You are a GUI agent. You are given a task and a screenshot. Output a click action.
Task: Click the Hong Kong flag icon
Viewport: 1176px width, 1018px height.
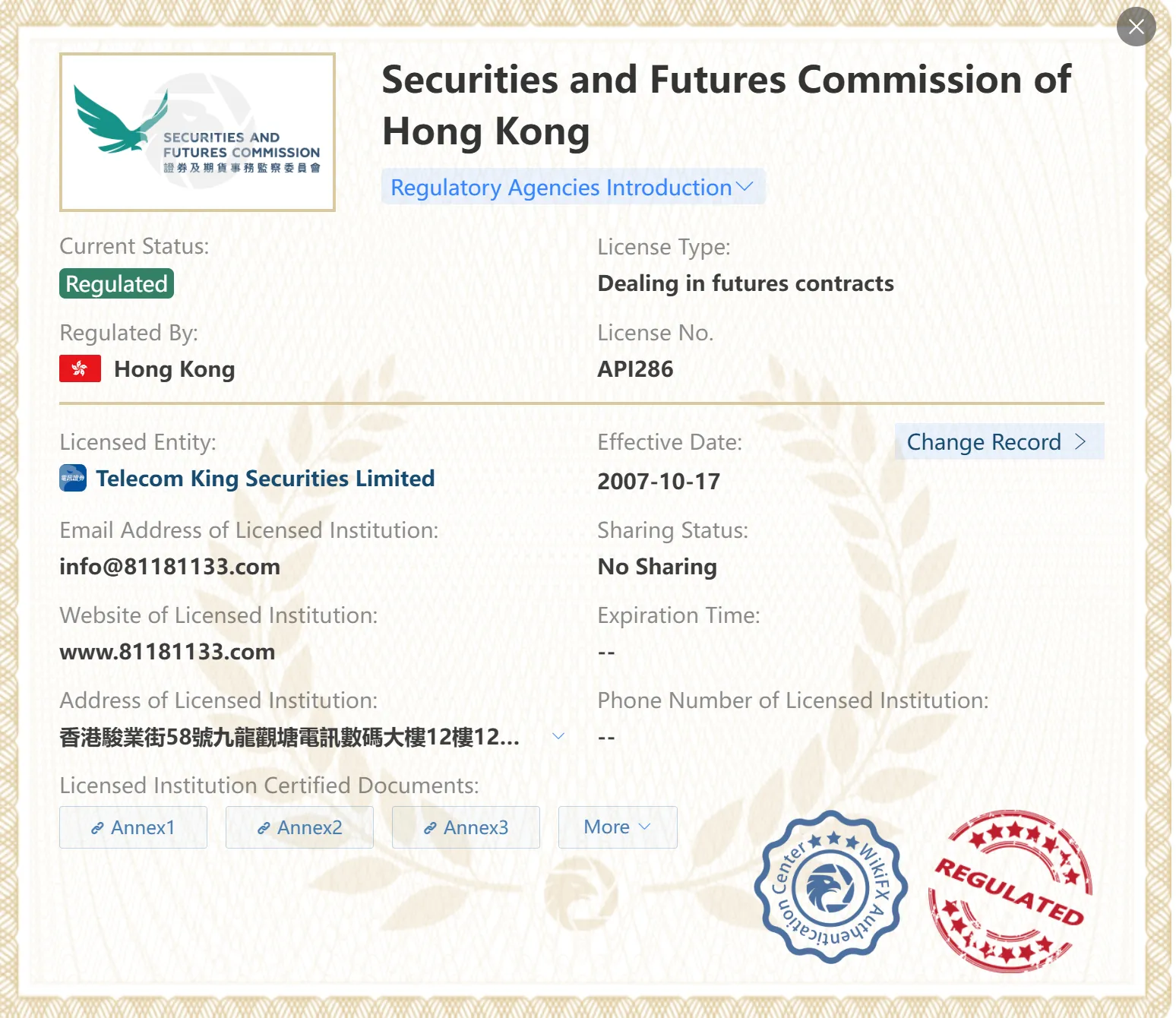(81, 369)
